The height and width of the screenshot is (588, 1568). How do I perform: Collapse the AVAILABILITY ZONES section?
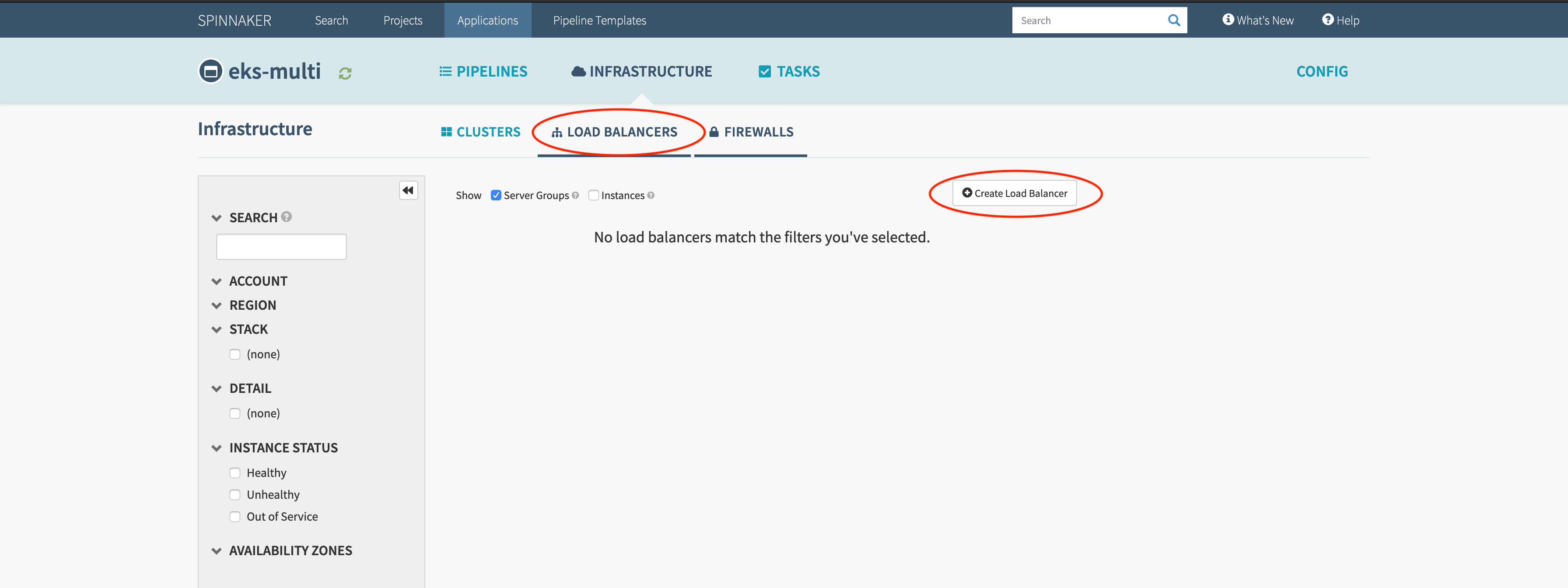(x=216, y=551)
